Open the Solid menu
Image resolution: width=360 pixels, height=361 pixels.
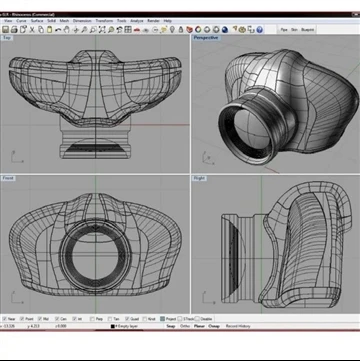tap(51, 21)
